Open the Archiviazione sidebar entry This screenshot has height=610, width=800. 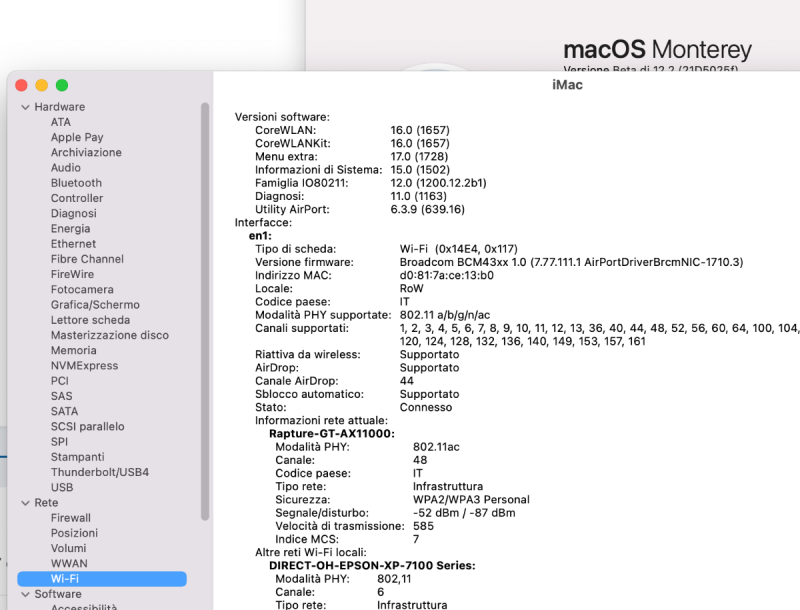[86, 152]
